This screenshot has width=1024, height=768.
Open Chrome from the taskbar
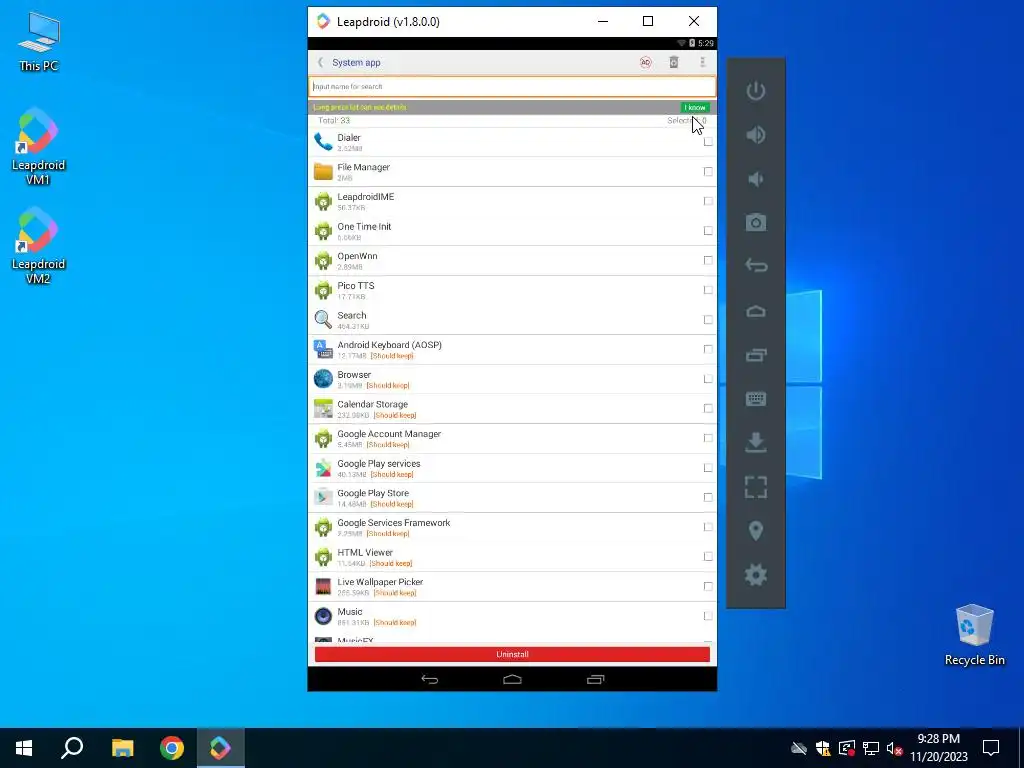172,748
